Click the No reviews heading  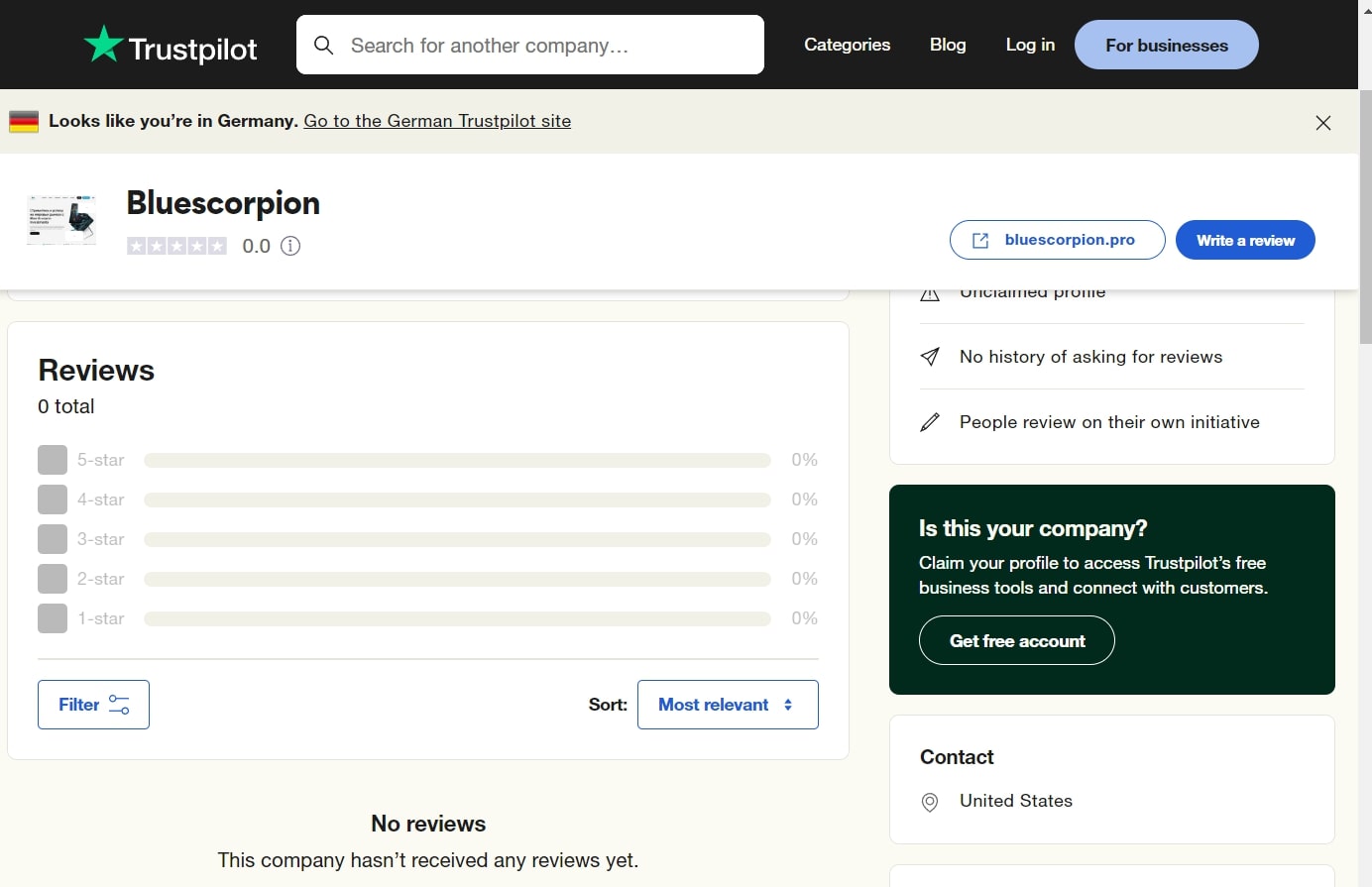tap(428, 824)
